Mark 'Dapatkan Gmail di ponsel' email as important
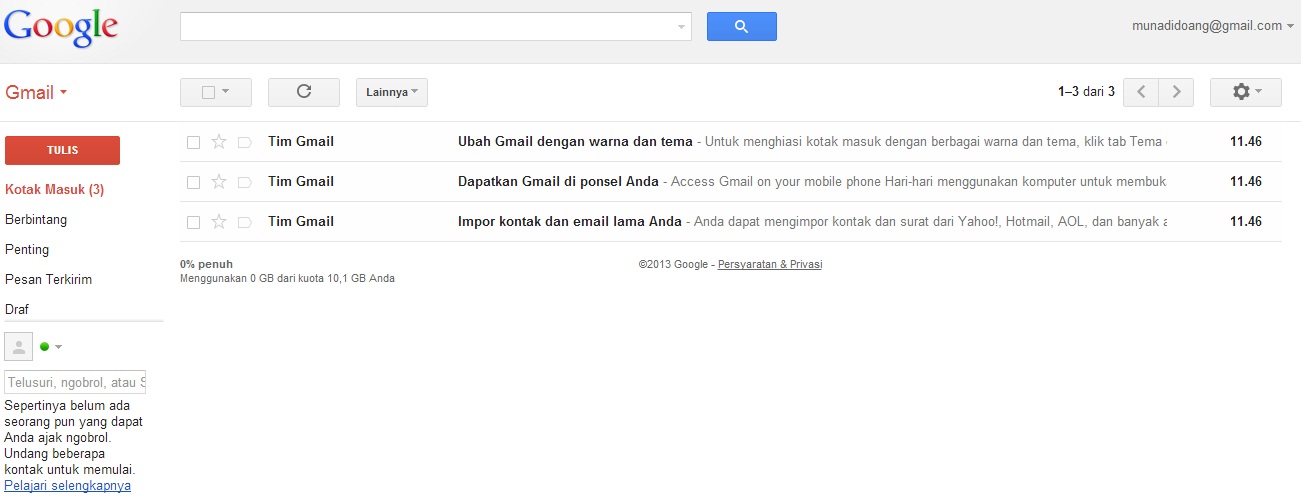 pyautogui.click(x=244, y=182)
